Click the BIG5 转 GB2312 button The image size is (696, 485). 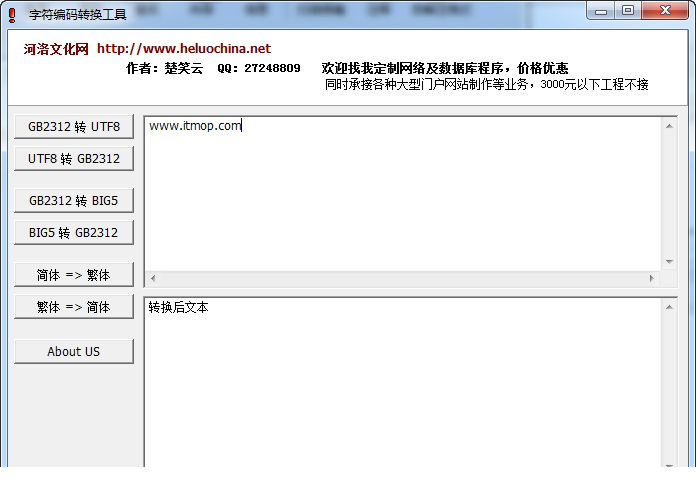(74, 233)
